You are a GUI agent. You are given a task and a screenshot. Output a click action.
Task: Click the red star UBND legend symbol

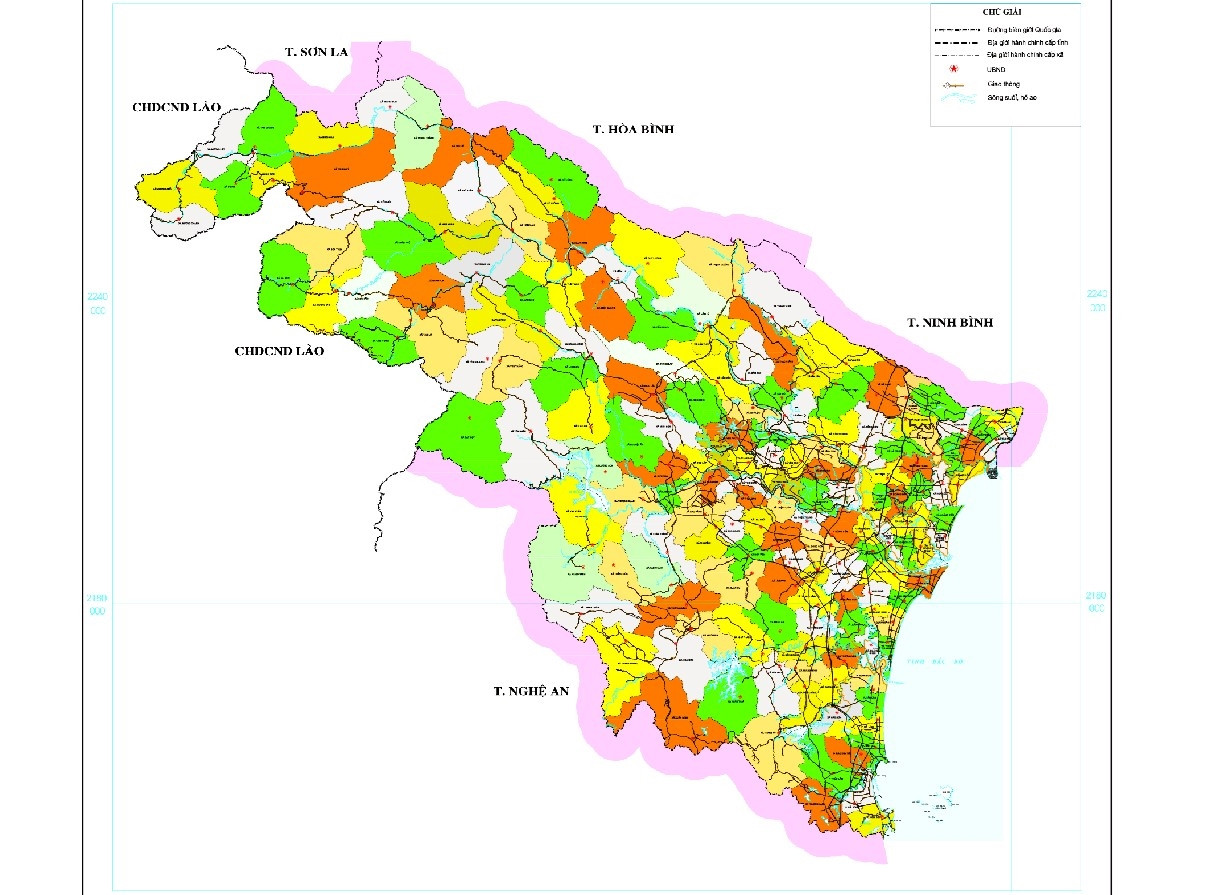click(x=955, y=68)
